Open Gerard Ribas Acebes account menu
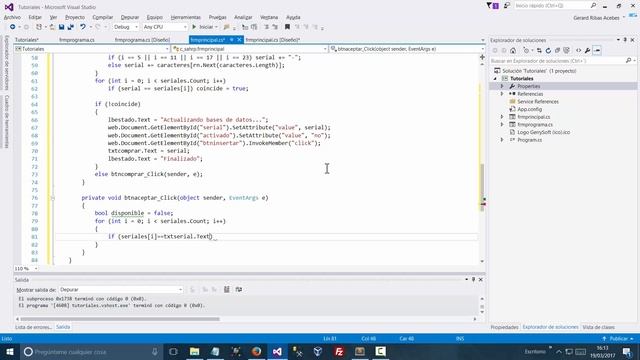This screenshot has height=360, width=640. tap(598, 18)
